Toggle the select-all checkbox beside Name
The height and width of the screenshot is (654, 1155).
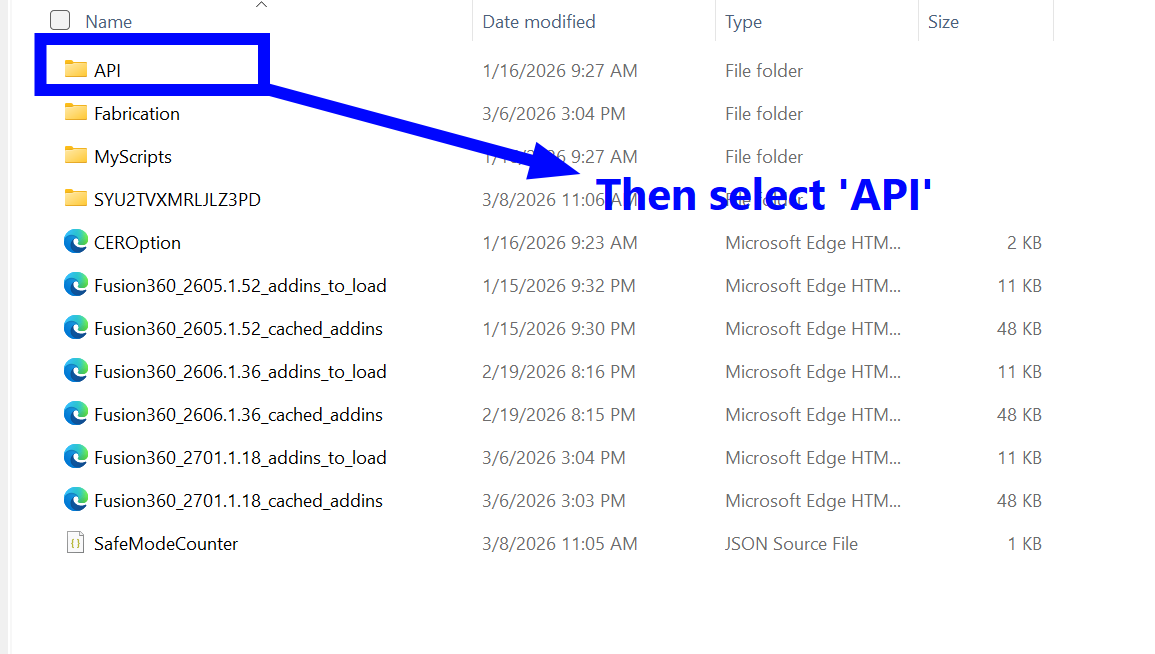coord(60,20)
